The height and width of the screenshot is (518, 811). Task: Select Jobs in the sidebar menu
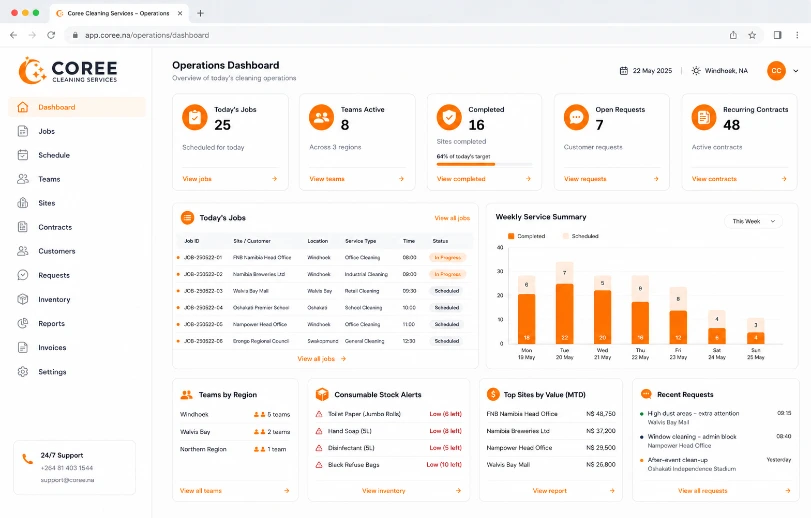click(77, 131)
